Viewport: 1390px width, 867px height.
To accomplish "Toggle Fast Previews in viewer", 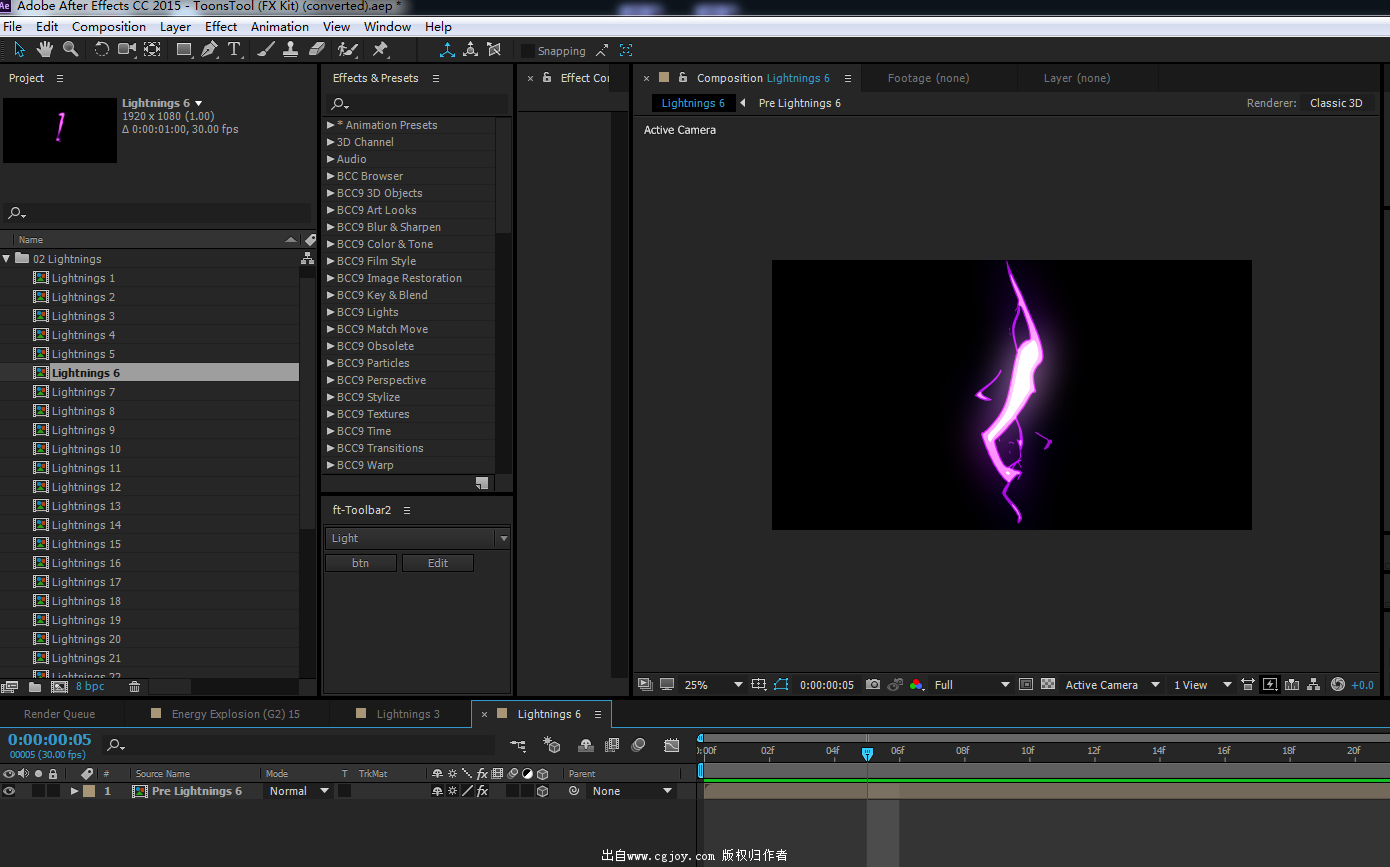I will pyautogui.click(x=1270, y=685).
